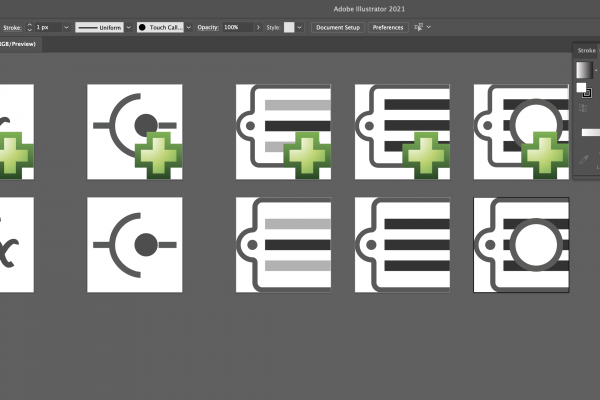Viewport: 600px width, 400px height.
Task: Select the tag icon with circle, no plus
Action: (x=521, y=245)
